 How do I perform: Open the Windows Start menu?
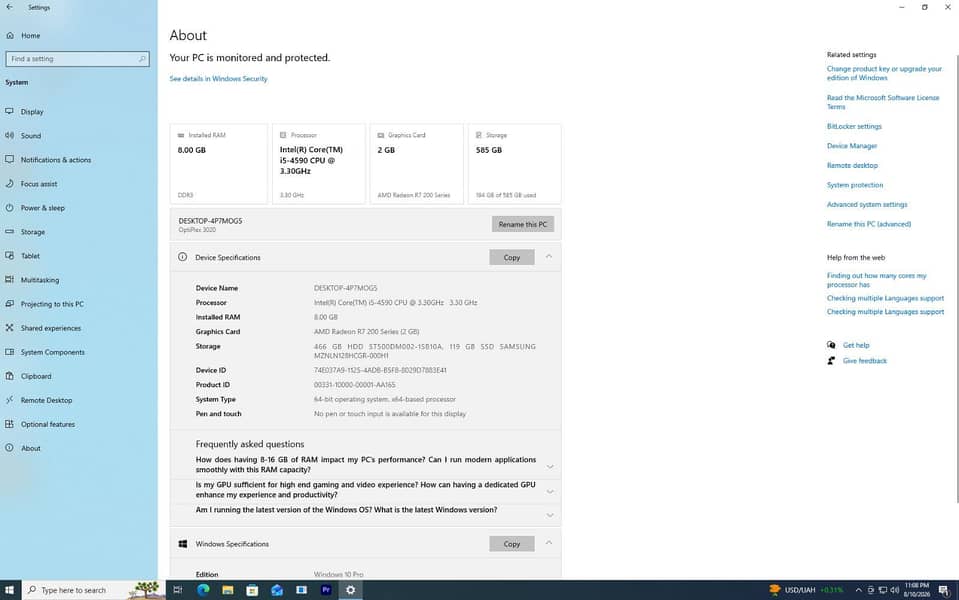(9, 590)
